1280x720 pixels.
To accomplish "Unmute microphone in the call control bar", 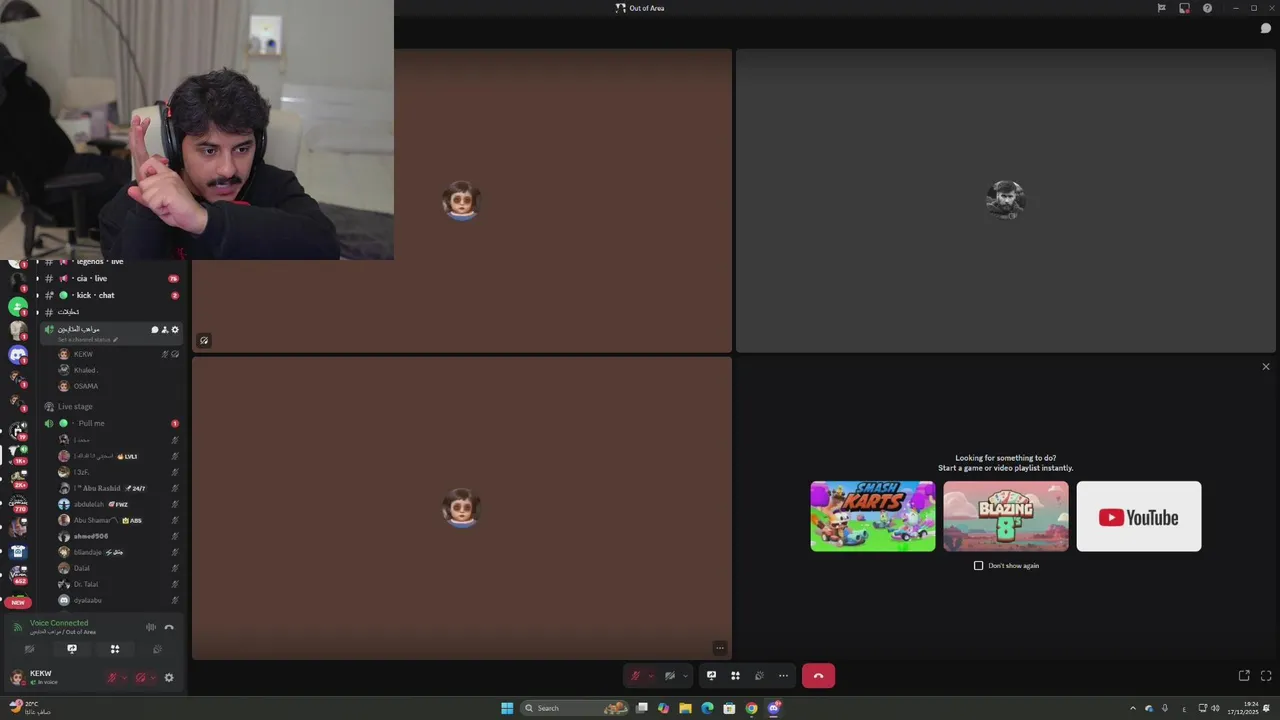I will coord(634,676).
